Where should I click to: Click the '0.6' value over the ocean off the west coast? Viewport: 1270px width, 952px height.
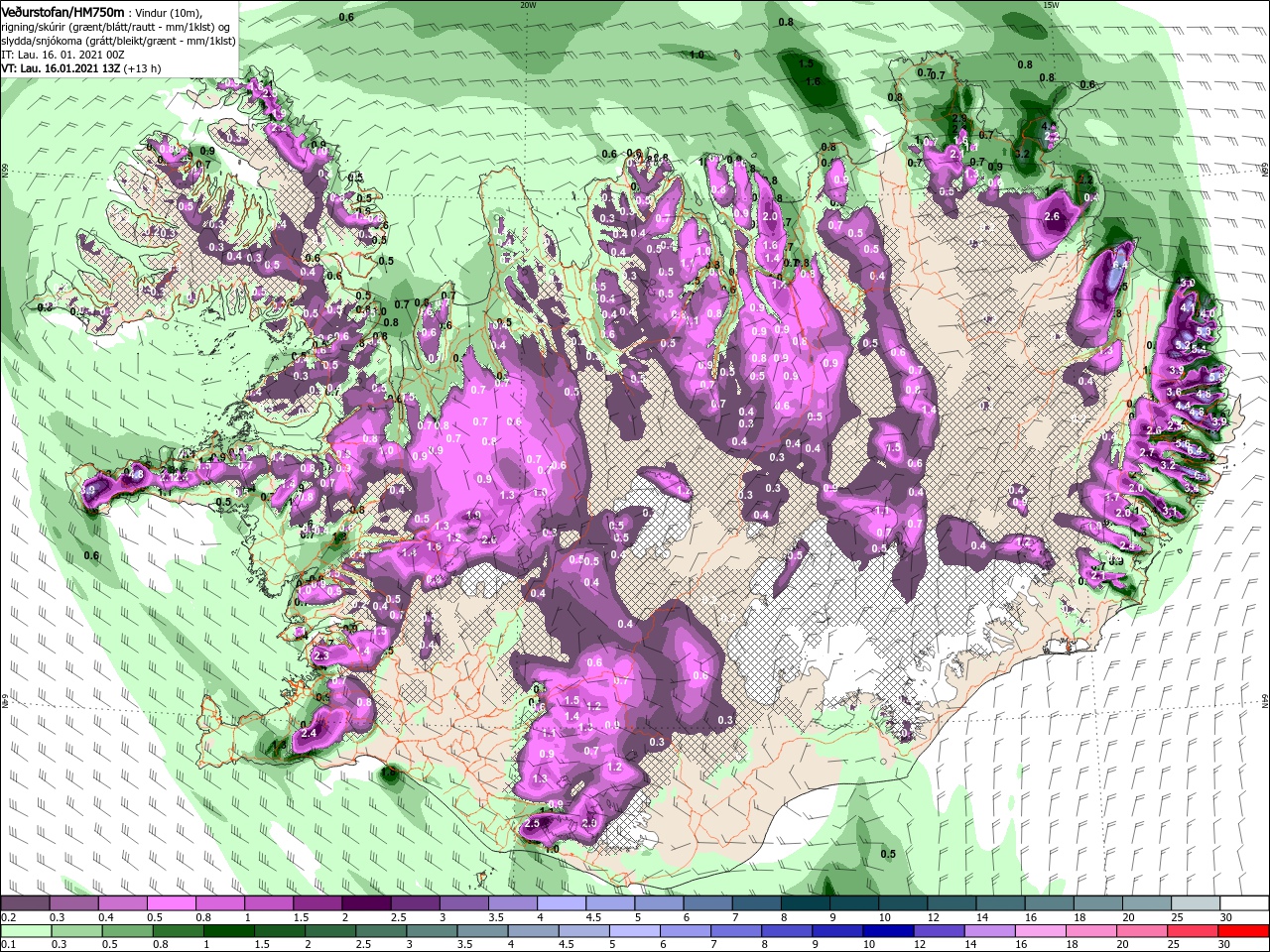pos(91,555)
